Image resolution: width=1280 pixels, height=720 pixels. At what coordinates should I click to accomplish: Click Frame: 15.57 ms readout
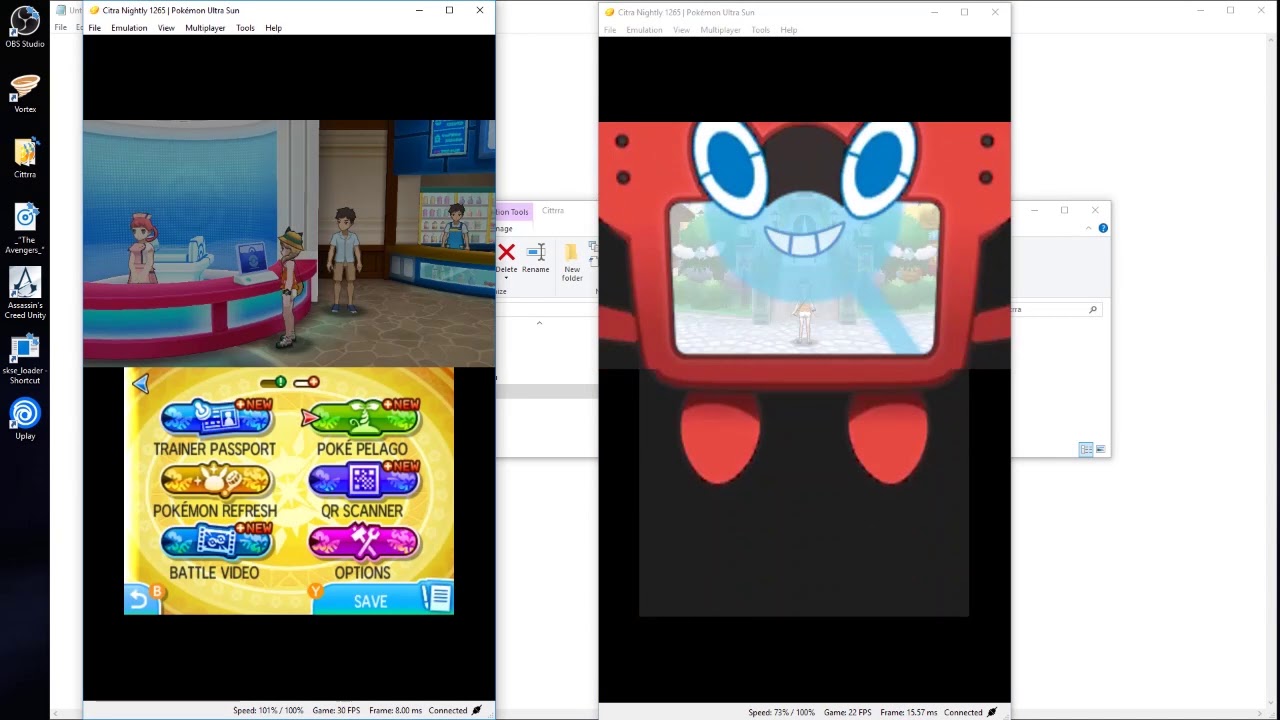coord(909,713)
